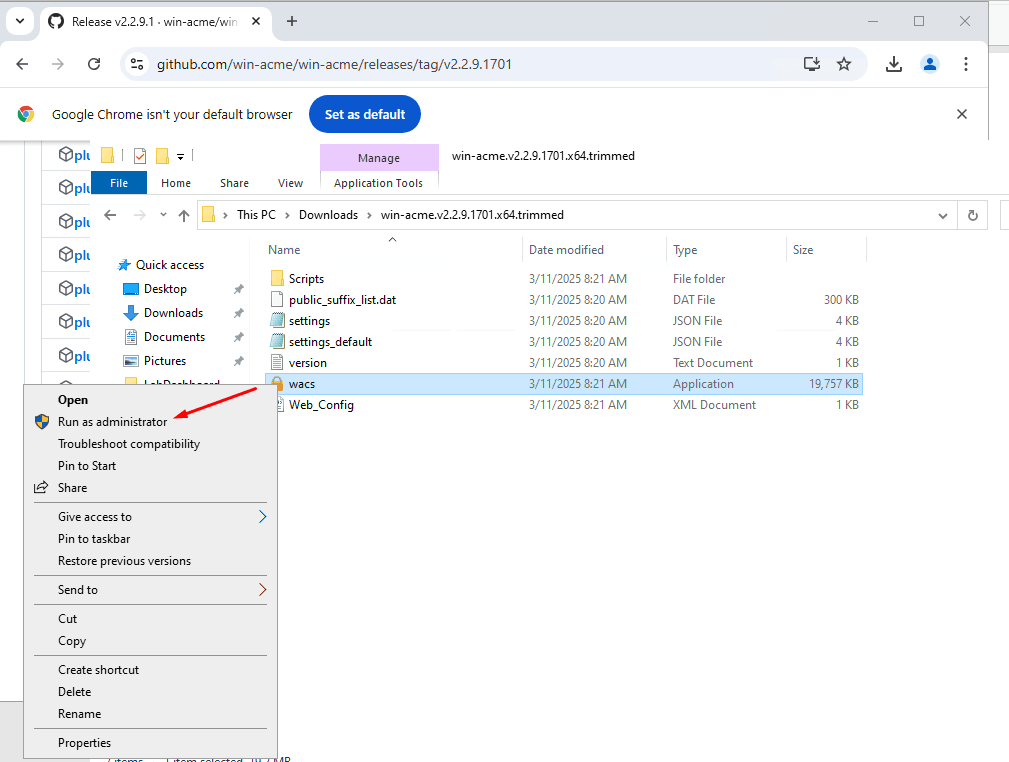
Task: Open Share tab in Explorer ribbon
Action: [234, 183]
